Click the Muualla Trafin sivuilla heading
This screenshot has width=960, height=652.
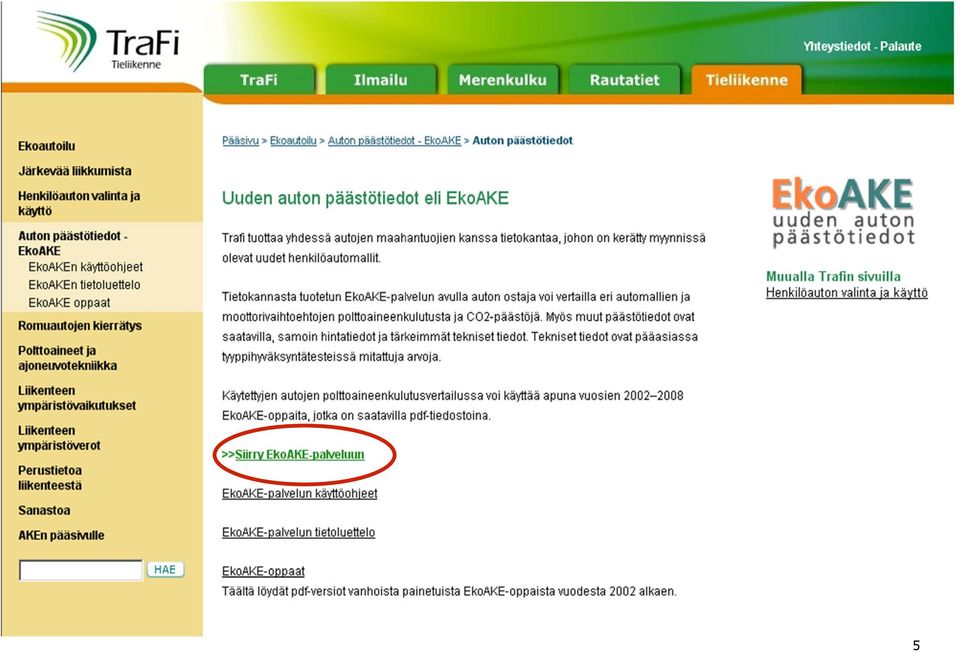click(x=833, y=276)
